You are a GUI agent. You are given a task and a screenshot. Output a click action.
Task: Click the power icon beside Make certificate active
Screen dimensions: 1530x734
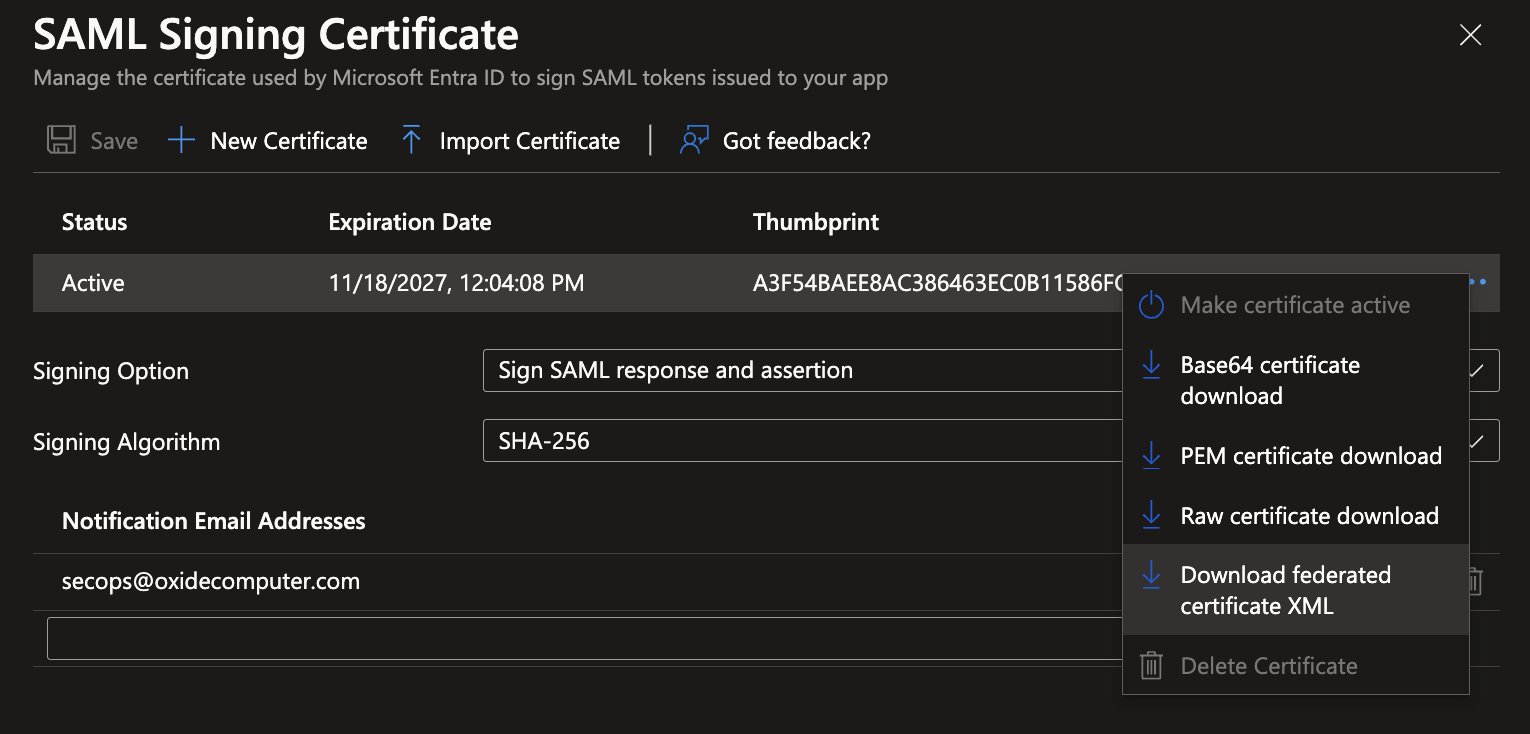pos(1151,305)
